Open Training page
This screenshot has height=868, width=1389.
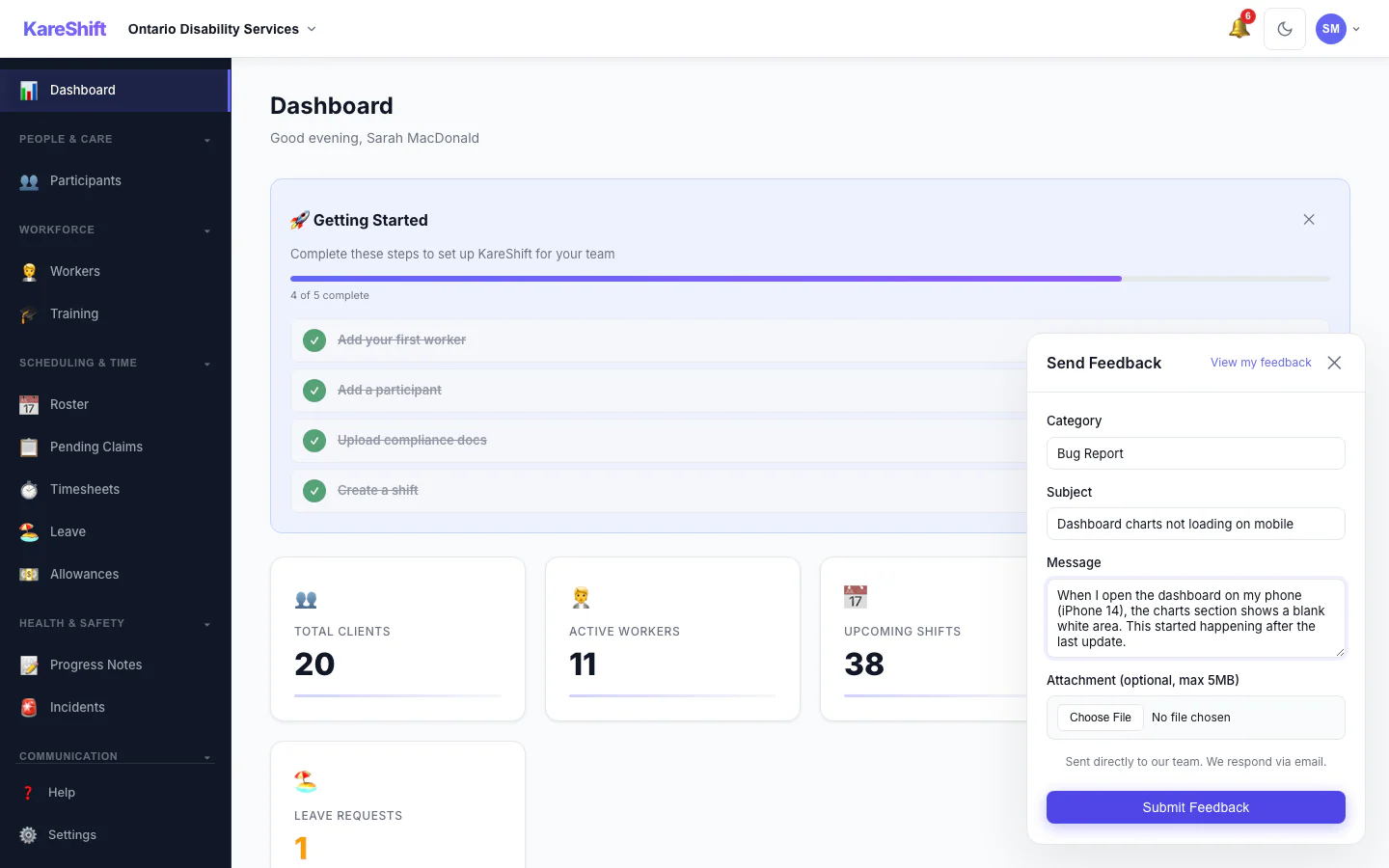115,314
